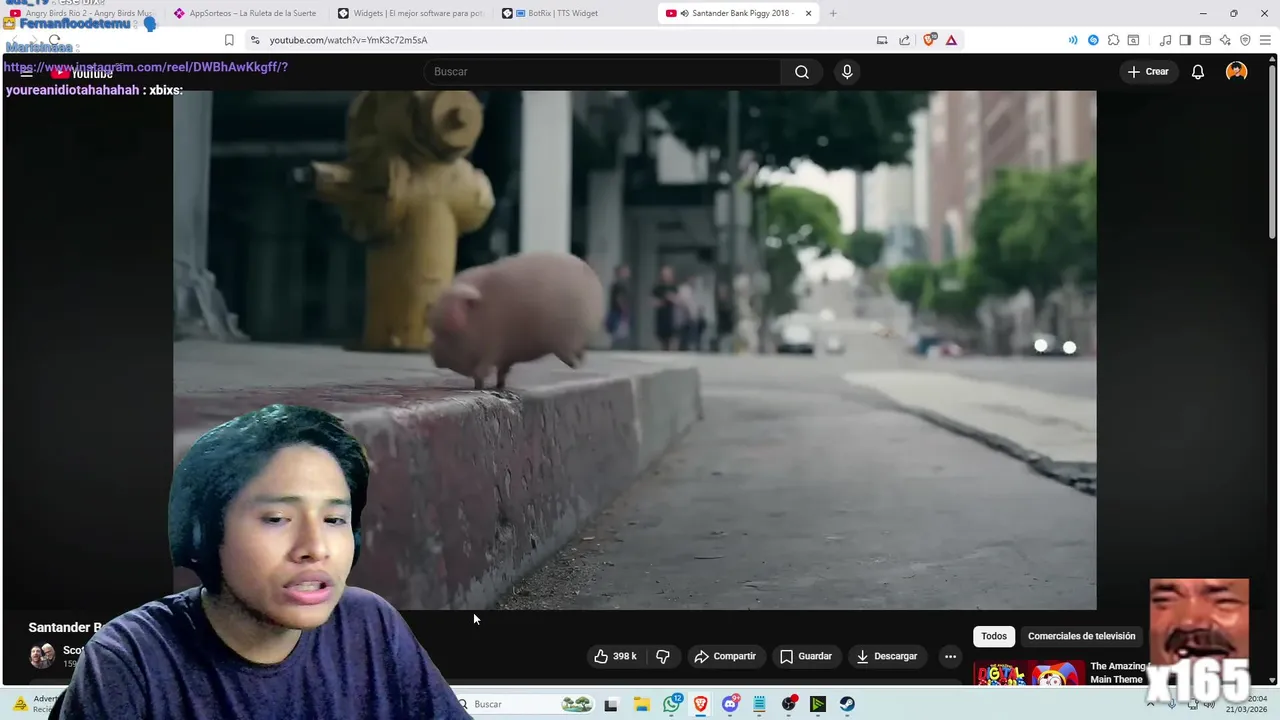Open Brave Shields lion icon
The image size is (1280, 720).
point(929,40)
